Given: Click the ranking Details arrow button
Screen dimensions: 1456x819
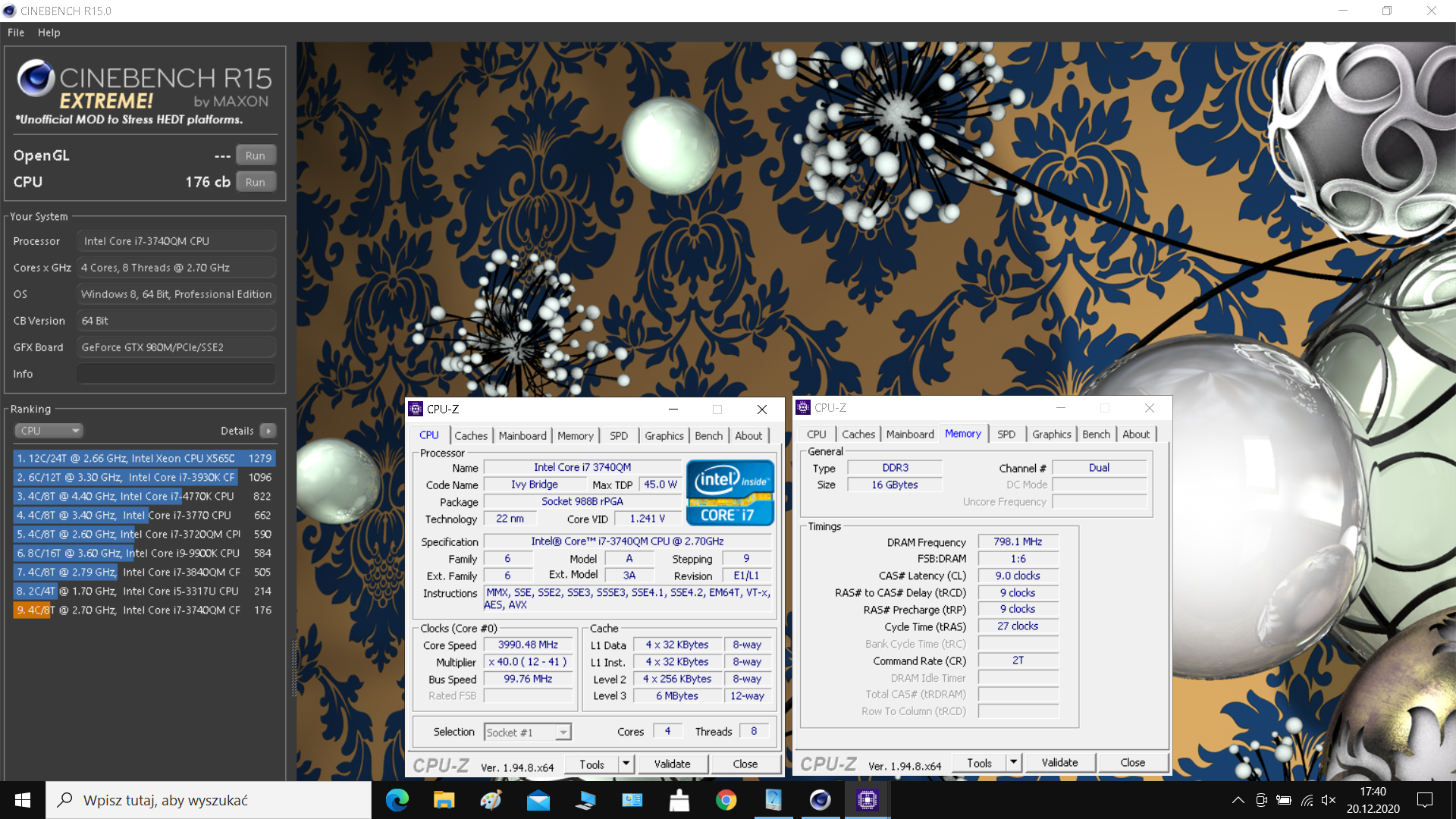Looking at the screenshot, I should click(x=268, y=431).
